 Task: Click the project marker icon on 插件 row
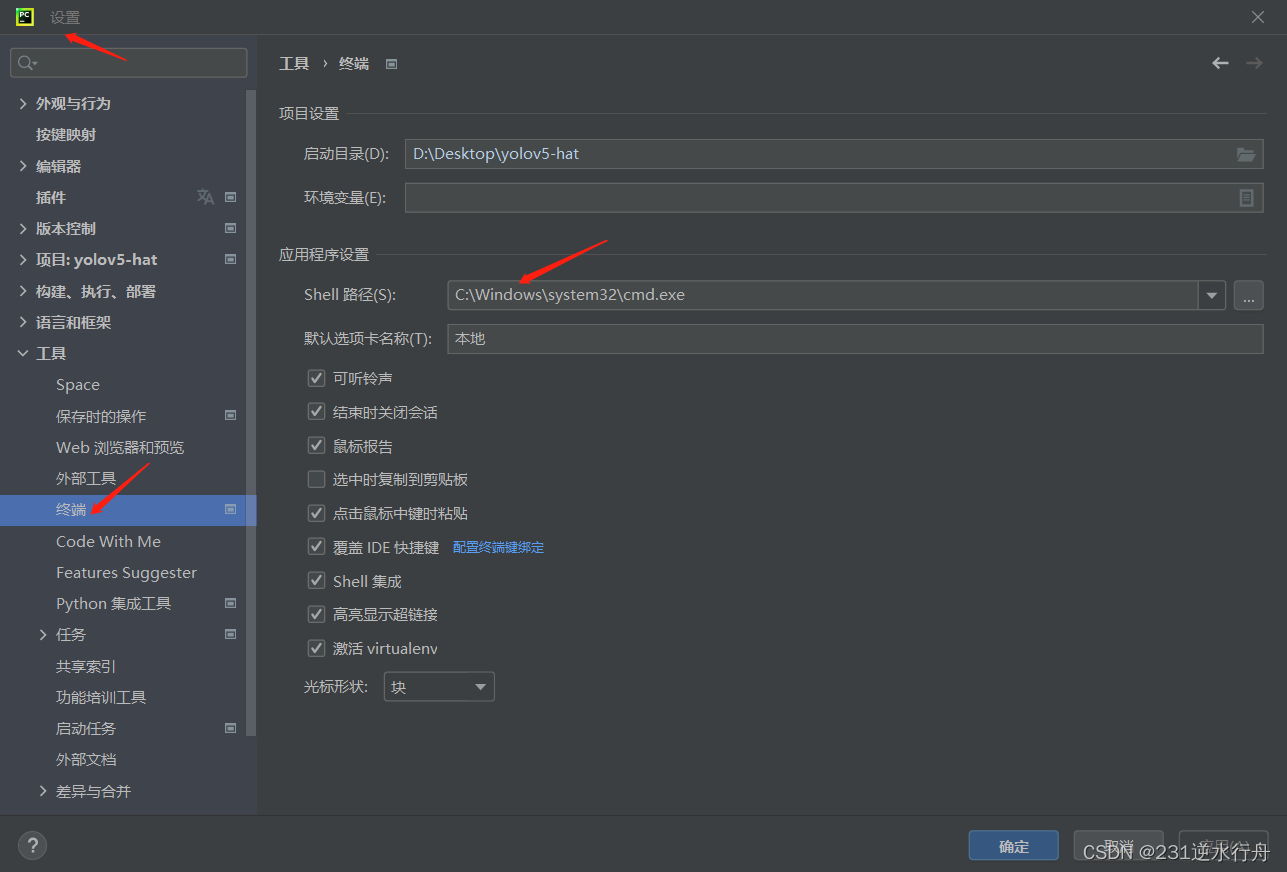[230, 197]
